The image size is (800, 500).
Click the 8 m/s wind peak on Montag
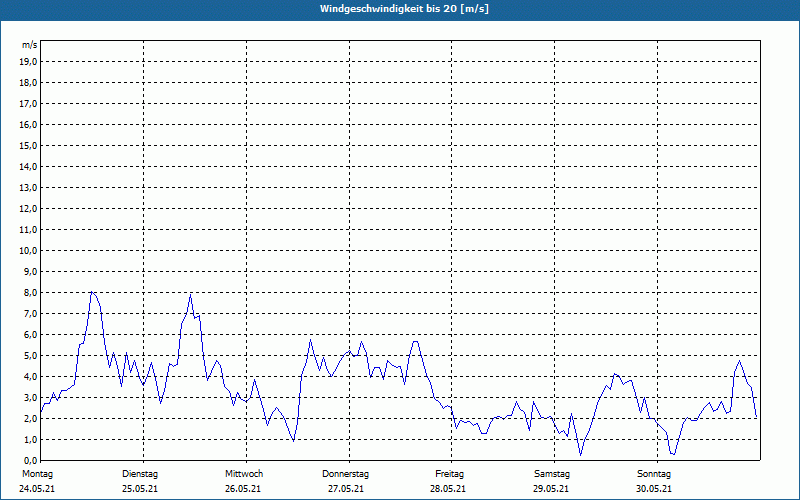(x=92, y=292)
